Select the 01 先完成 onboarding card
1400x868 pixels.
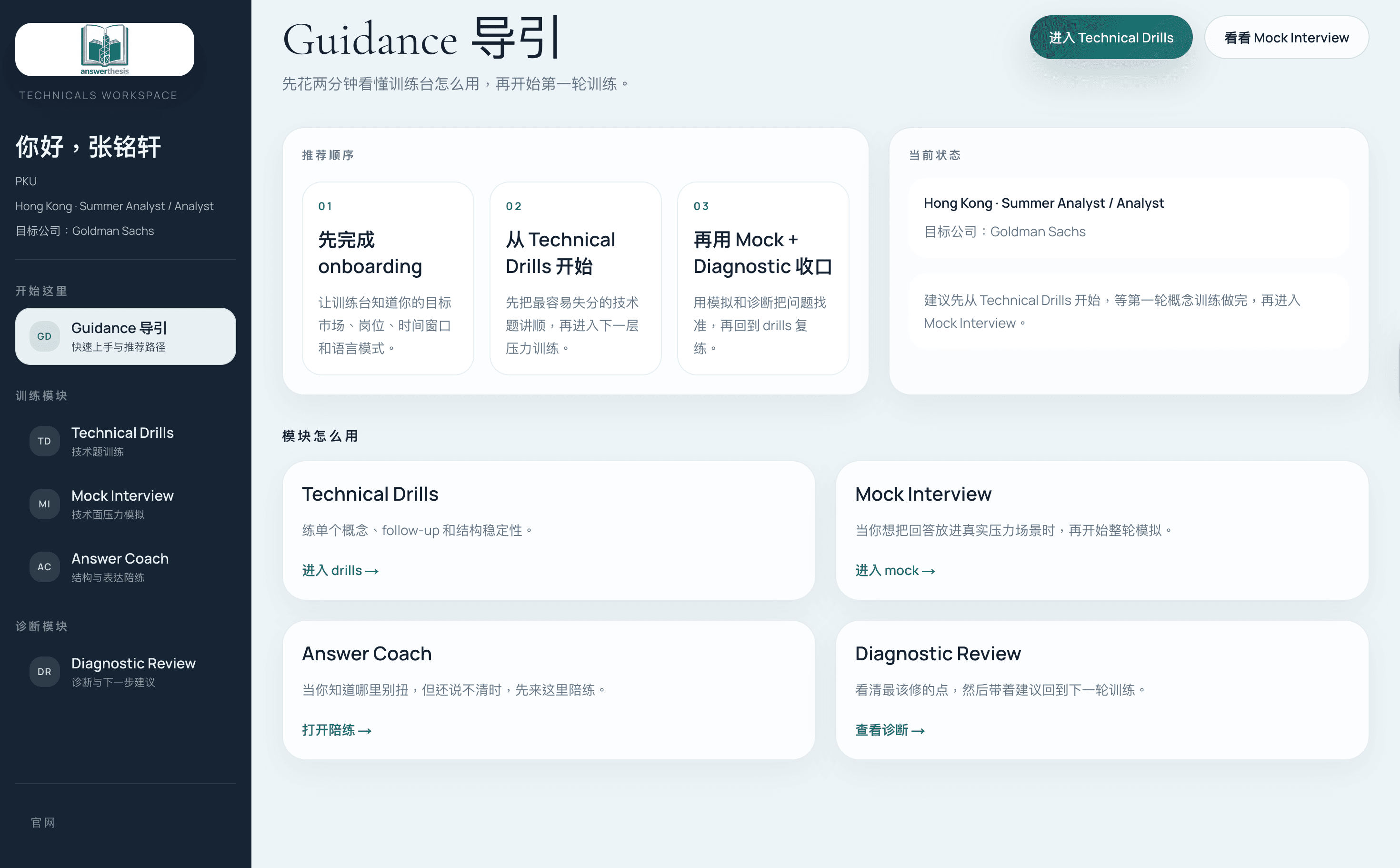point(388,278)
